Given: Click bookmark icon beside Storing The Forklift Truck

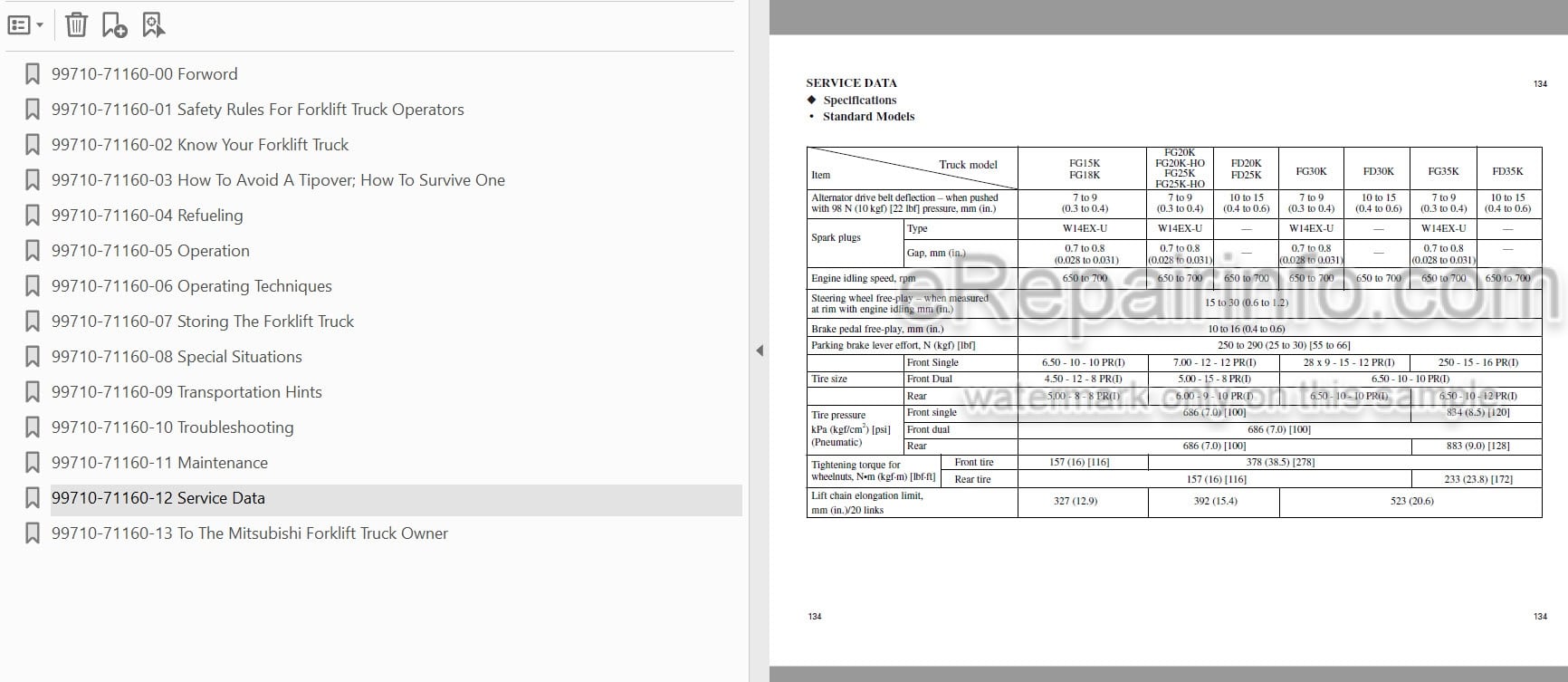Looking at the screenshot, I should click(33, 322).
